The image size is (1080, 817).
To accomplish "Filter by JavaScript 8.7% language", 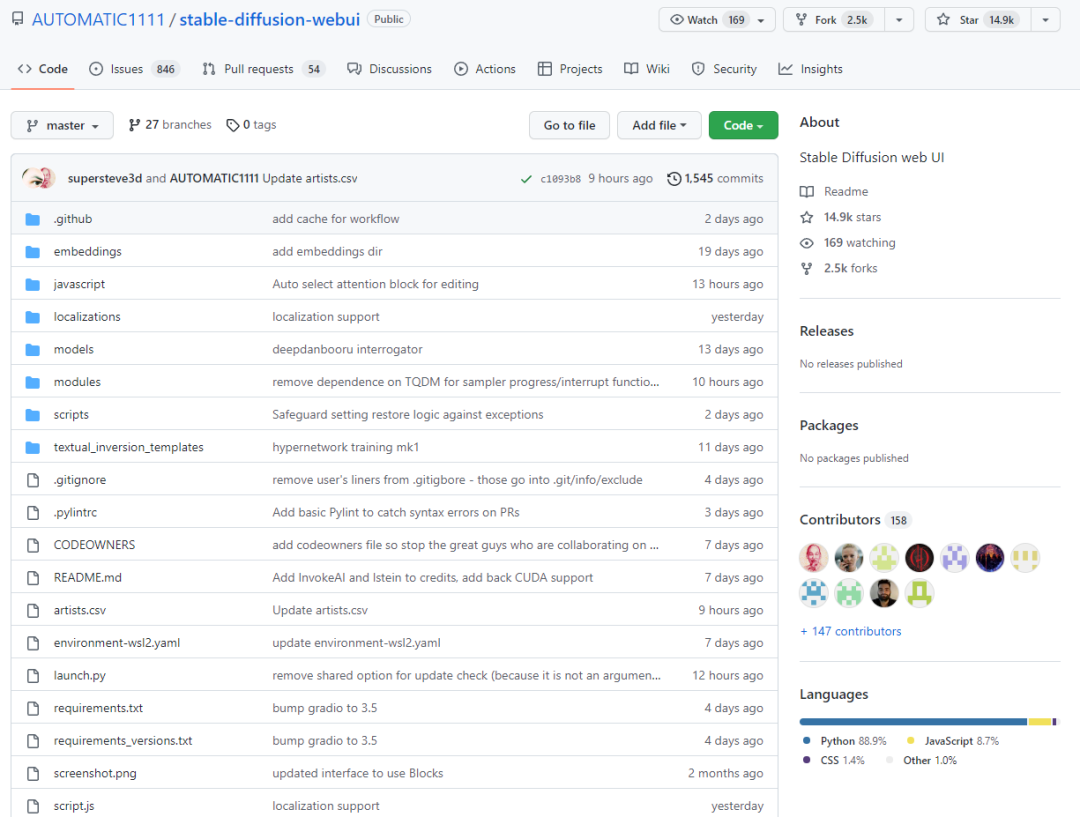I will (953, 741).
